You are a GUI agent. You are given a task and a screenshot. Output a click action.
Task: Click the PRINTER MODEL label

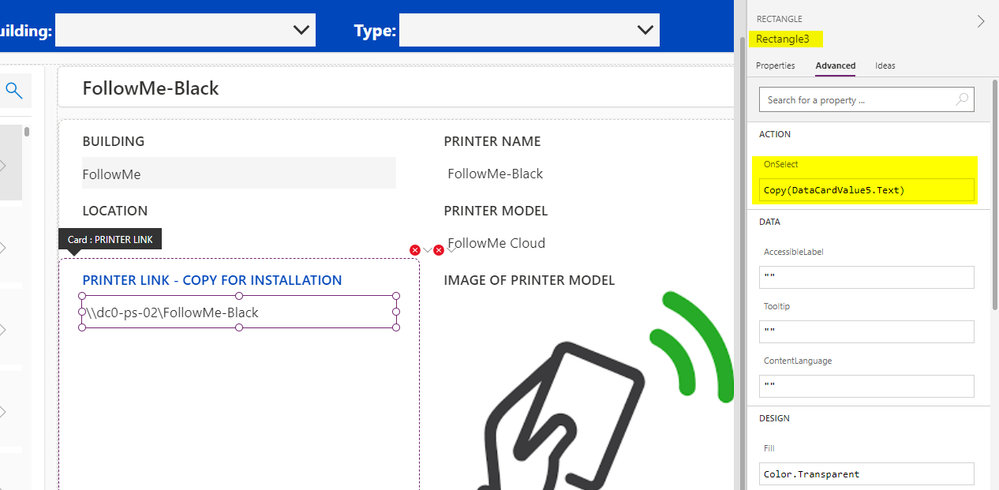pyautogui.click(x=496, y=210)
